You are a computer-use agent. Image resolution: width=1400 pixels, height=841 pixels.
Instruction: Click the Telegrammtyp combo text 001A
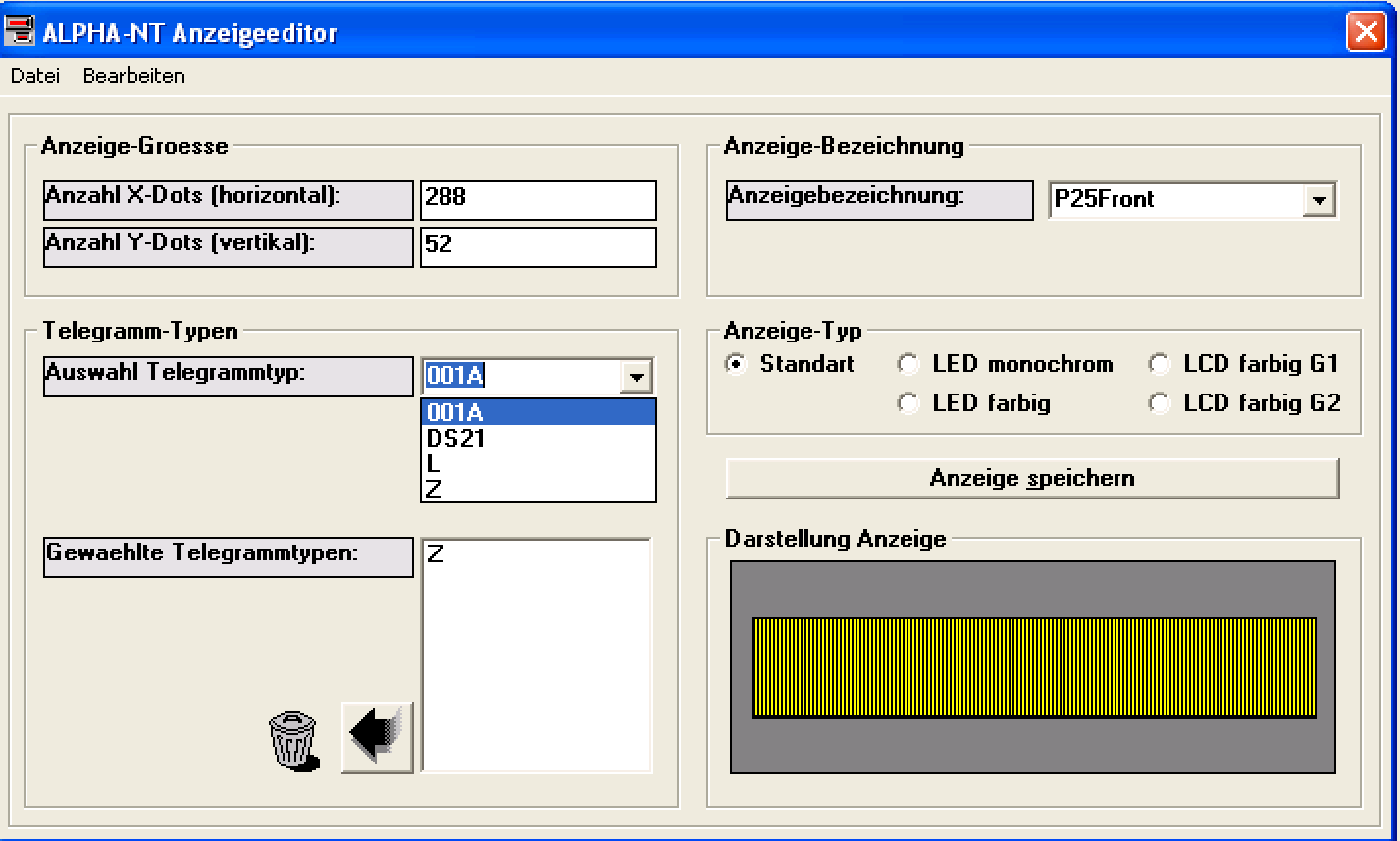click(x=523, y=377)
